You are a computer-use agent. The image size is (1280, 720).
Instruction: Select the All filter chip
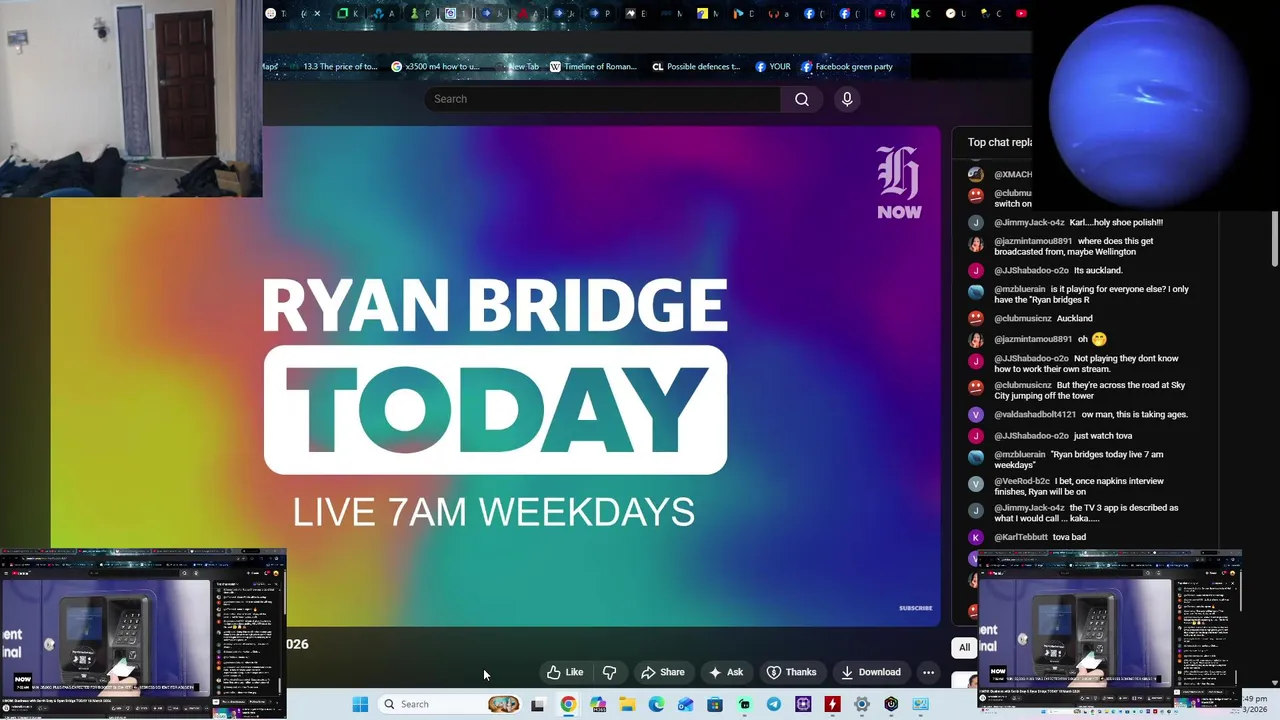tap(964, 647)
